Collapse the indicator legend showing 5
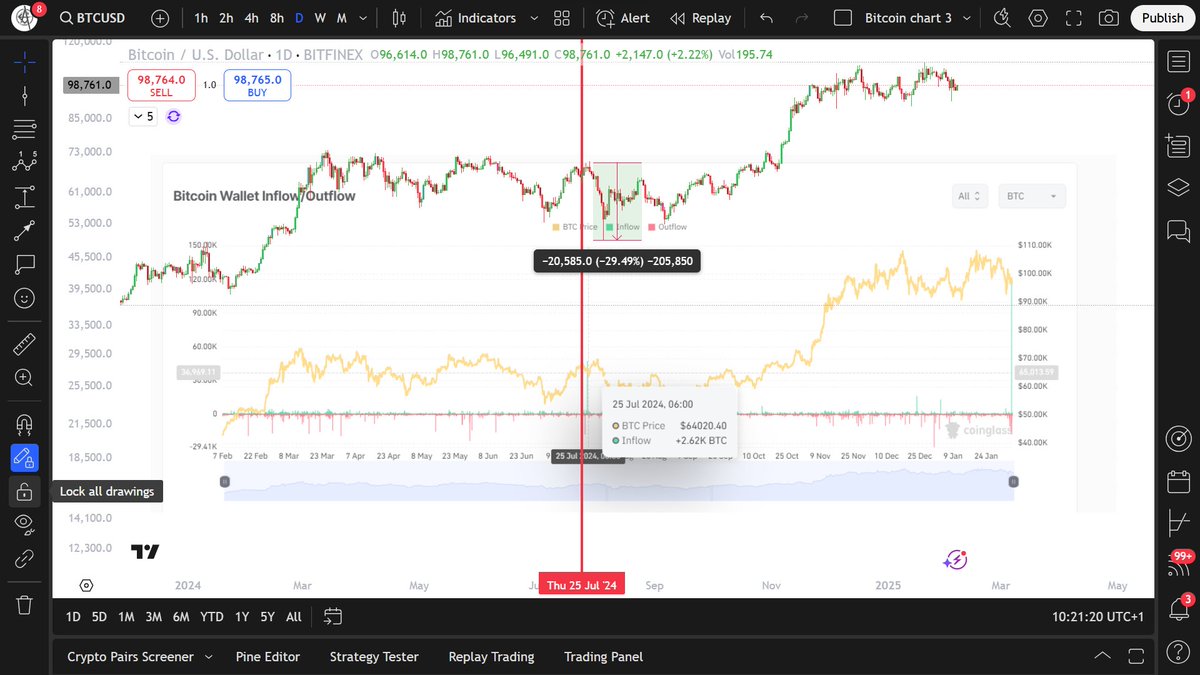This screenshot has height=675, width=1200. click(x=144, y=116)
